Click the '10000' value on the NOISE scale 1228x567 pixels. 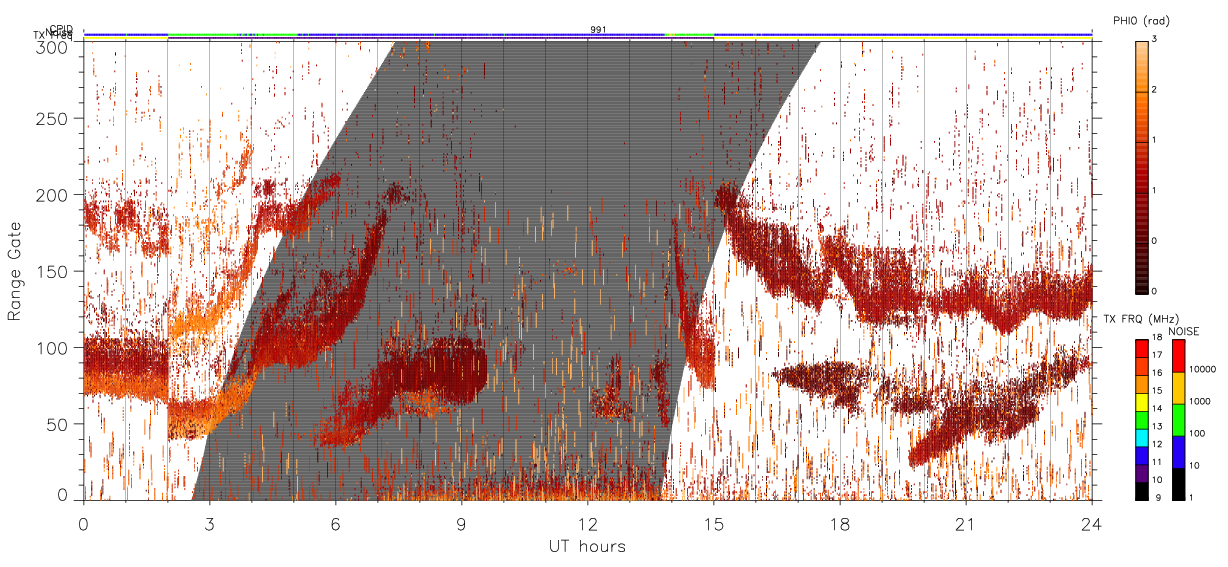(x=1203, y=369)
